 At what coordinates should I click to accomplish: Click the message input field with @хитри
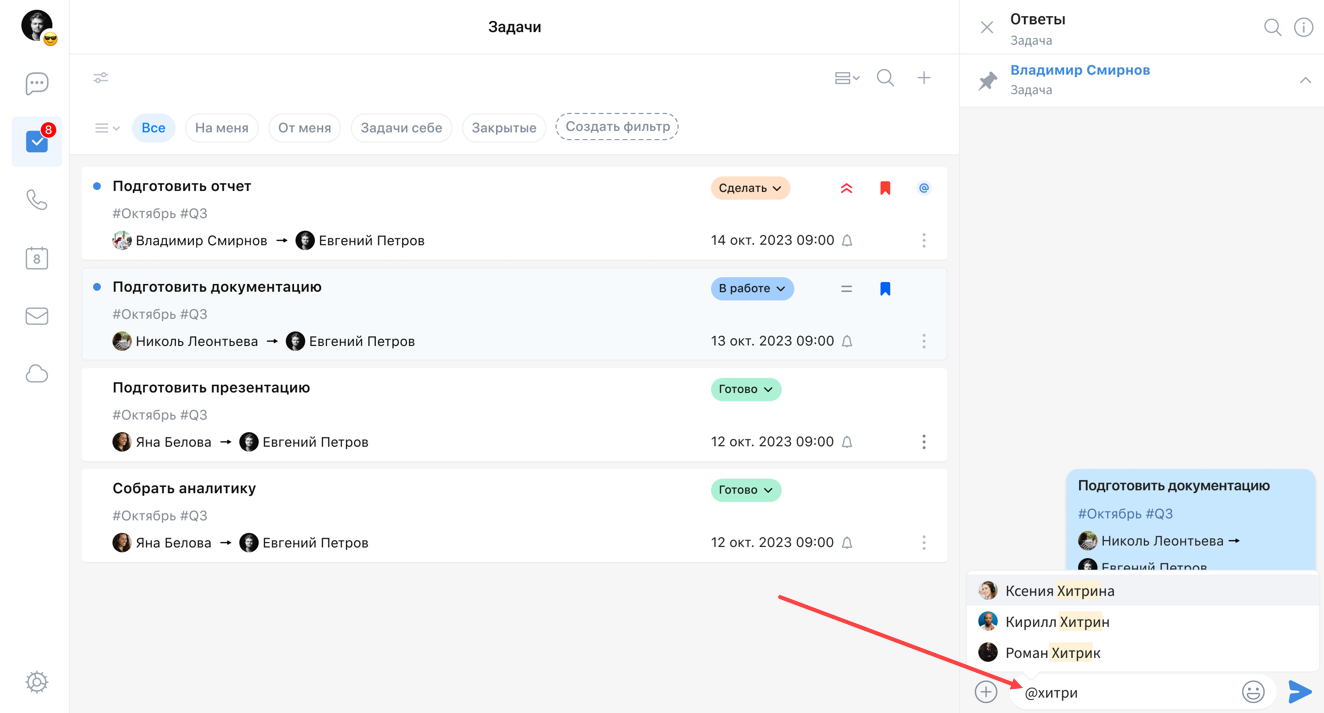[x=1125, y=692]
